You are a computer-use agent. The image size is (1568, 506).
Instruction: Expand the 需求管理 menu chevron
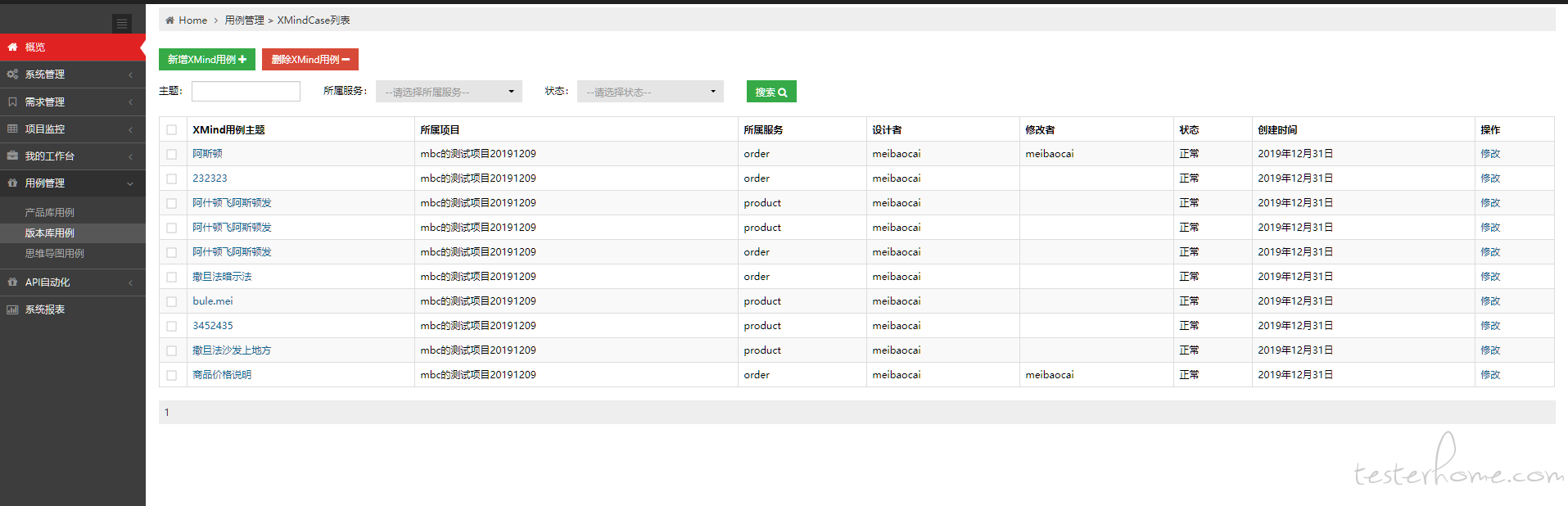pyautogui.click(x=130, y=102)
